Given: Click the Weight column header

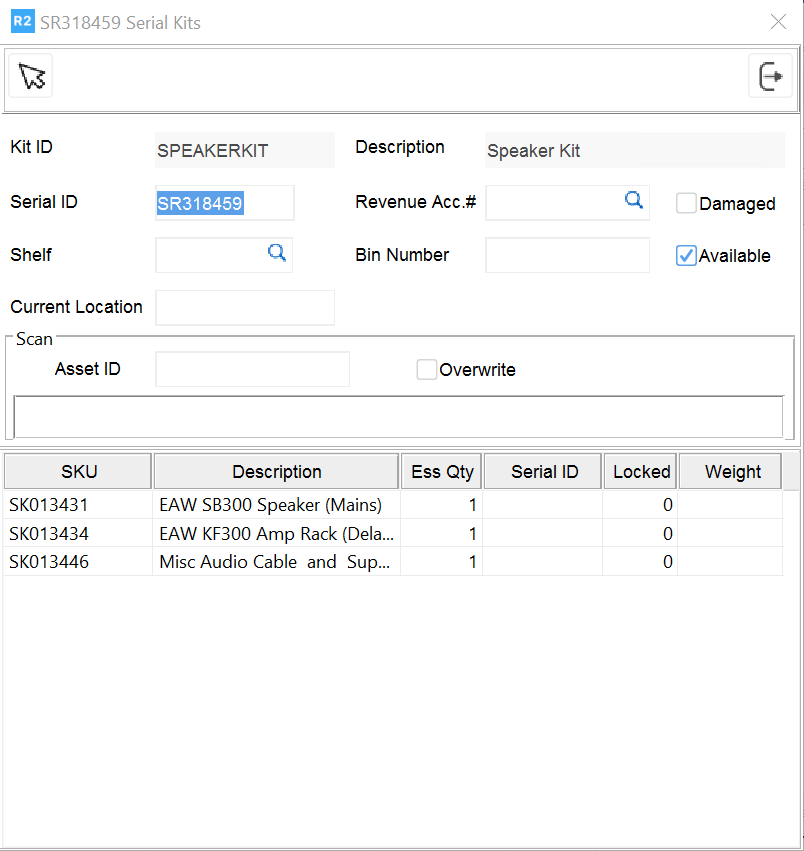Looking at the screenshot, I should pyautogui.click(x=732, y=472).
